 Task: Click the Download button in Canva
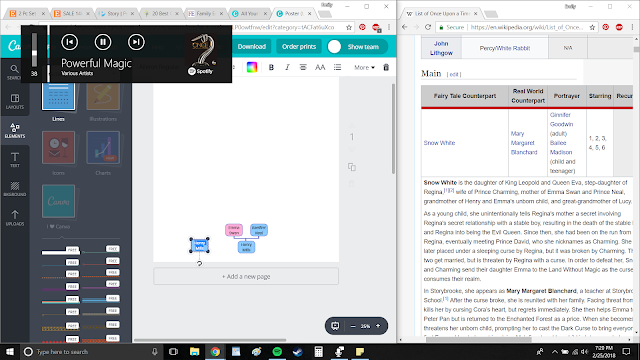tap(252, 47)
